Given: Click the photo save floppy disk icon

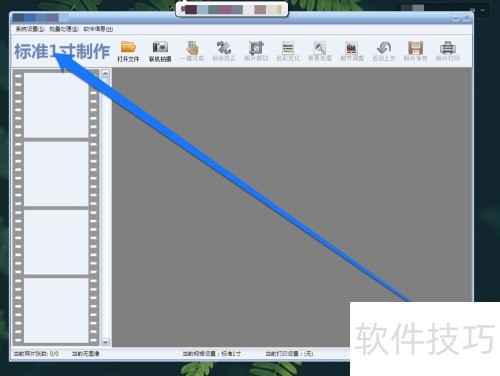Looking at the screenshot, I should [x=415, y=47].
